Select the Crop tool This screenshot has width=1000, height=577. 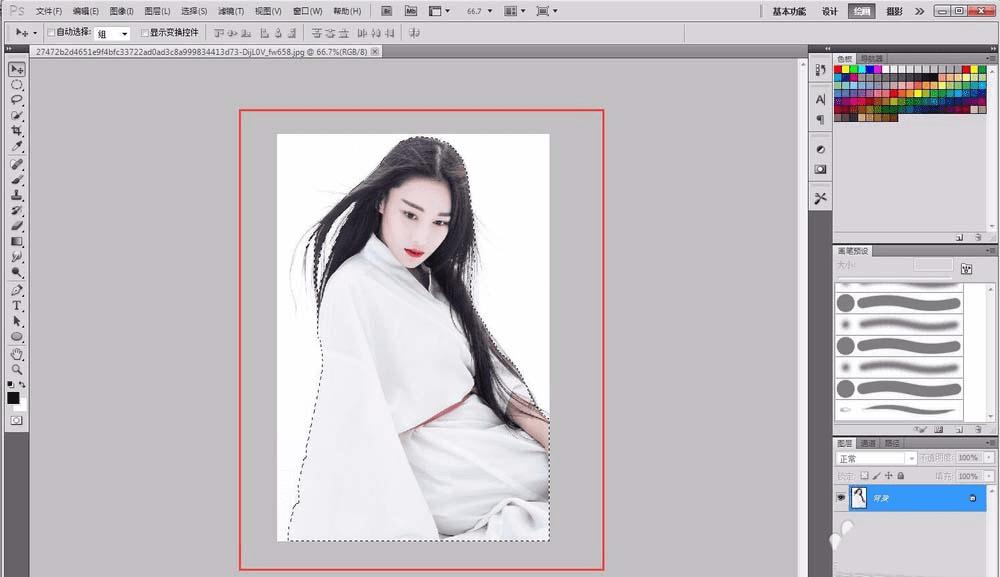[x=17, y=131]
